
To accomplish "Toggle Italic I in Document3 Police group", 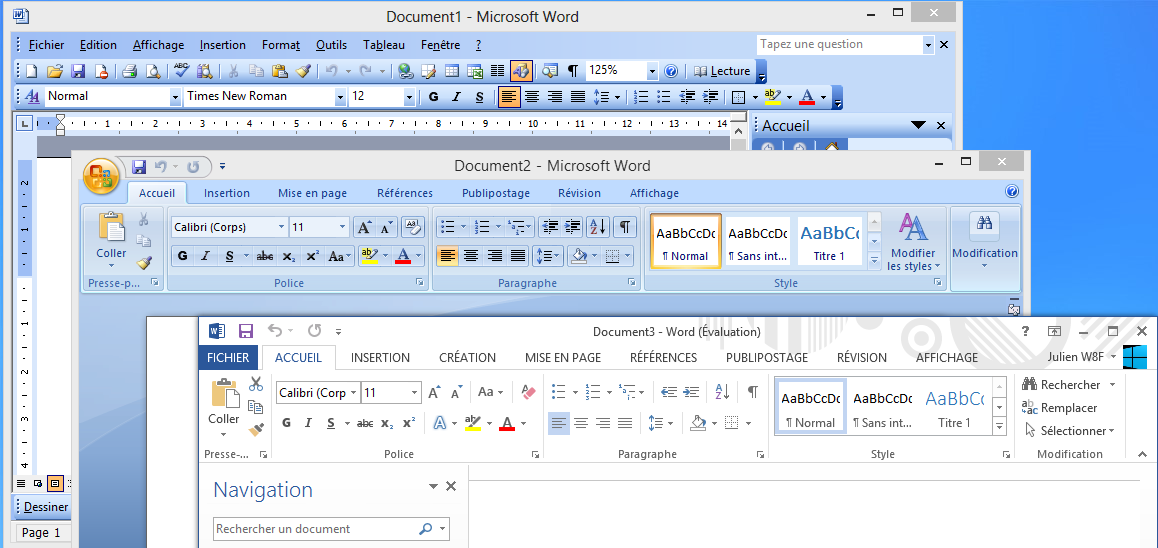I will 308,423.
